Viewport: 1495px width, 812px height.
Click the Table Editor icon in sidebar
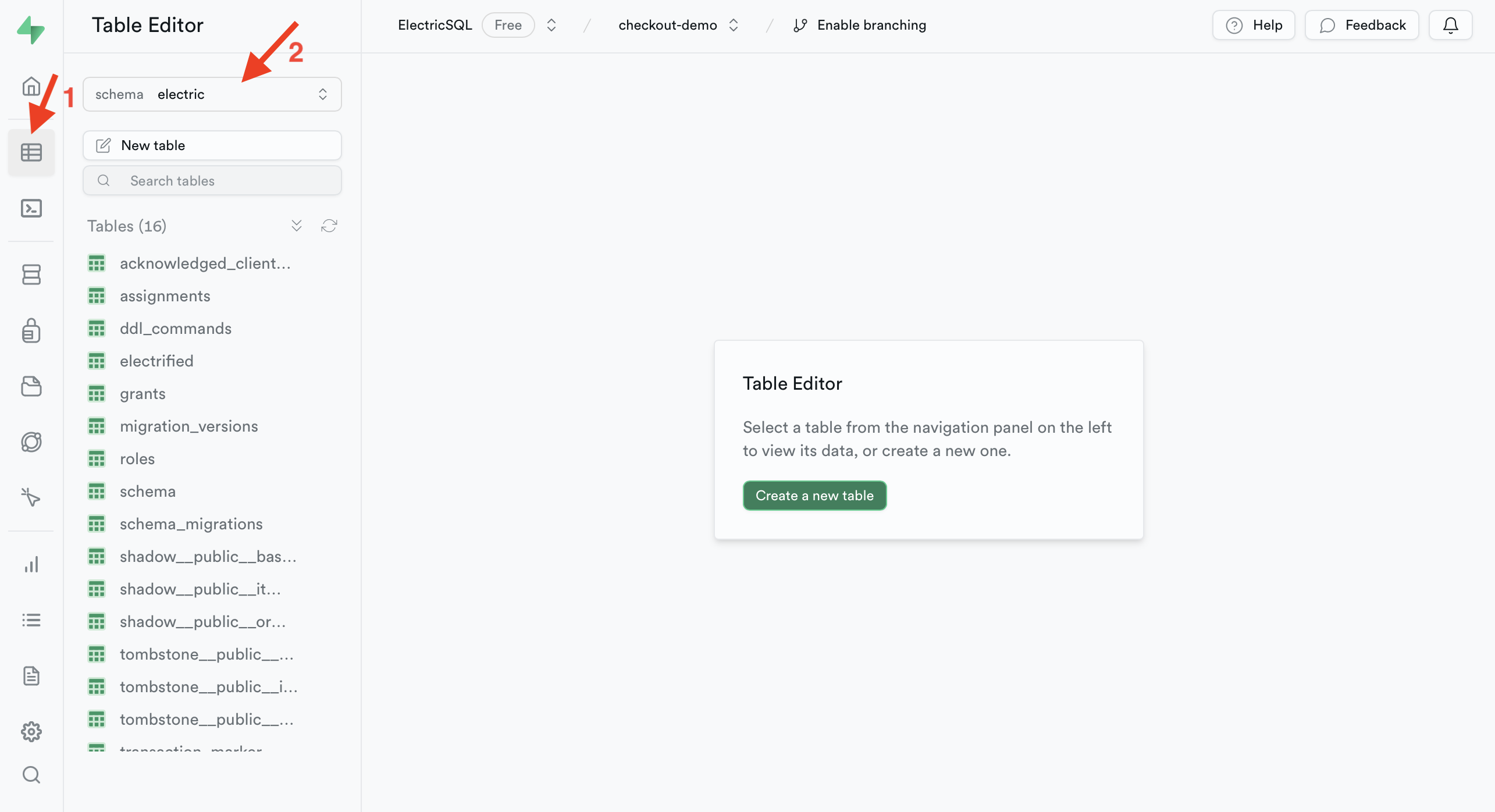(x=31, y=151)
